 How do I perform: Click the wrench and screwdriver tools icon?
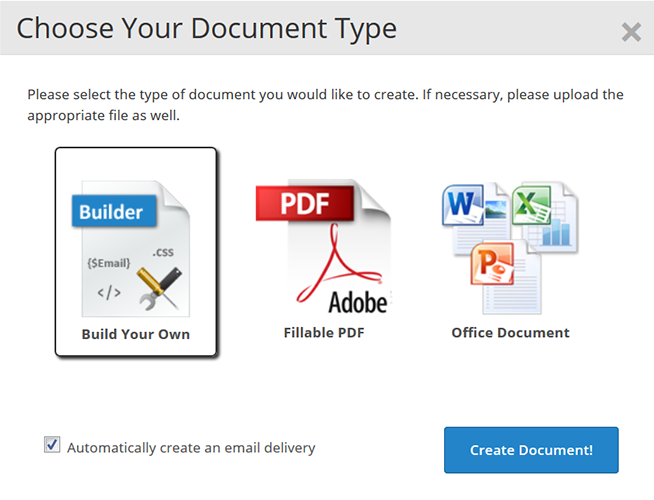157,286
